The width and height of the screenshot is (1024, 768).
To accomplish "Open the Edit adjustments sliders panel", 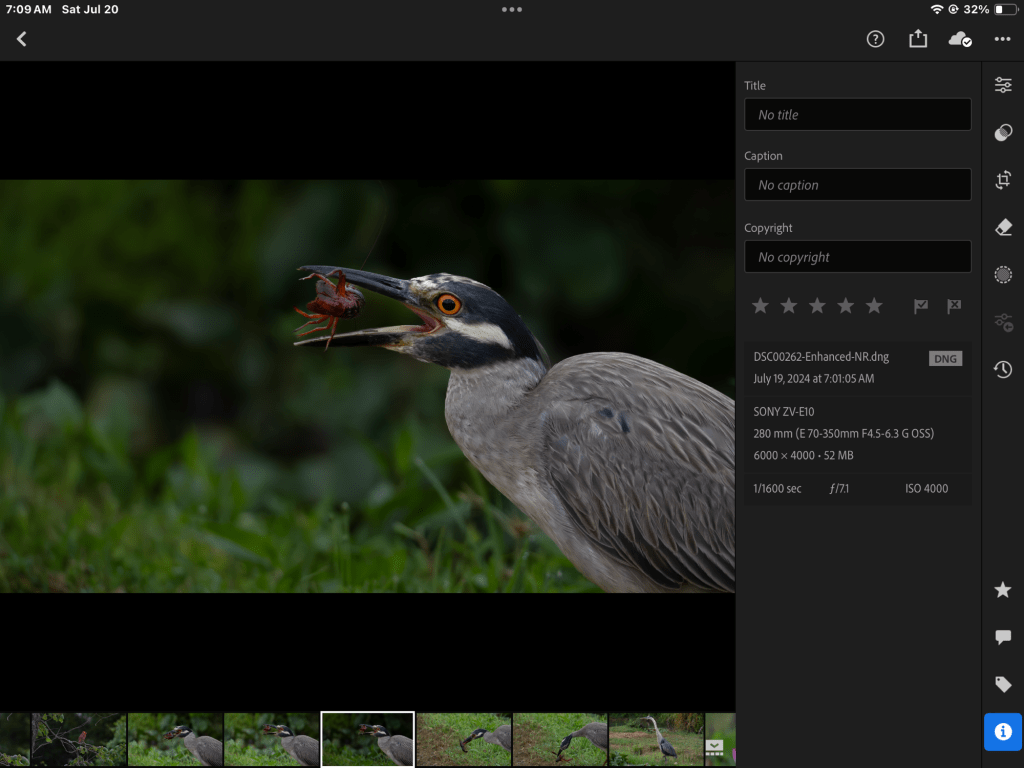I will (x=1003, y=85).
